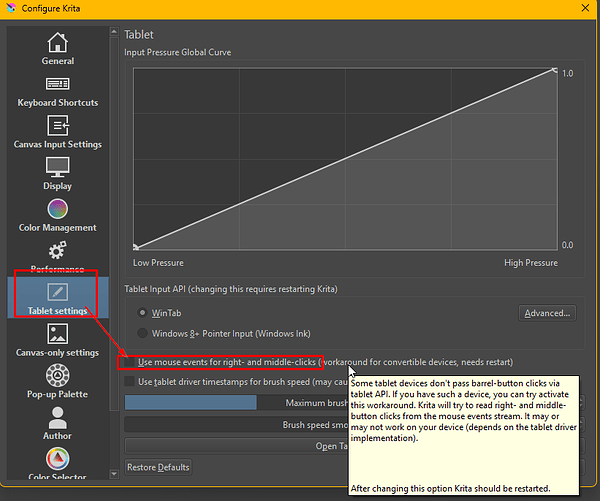Click the Tablet Input API heading text
This screenshot has width=600, height=501.
tap(231, 289)
